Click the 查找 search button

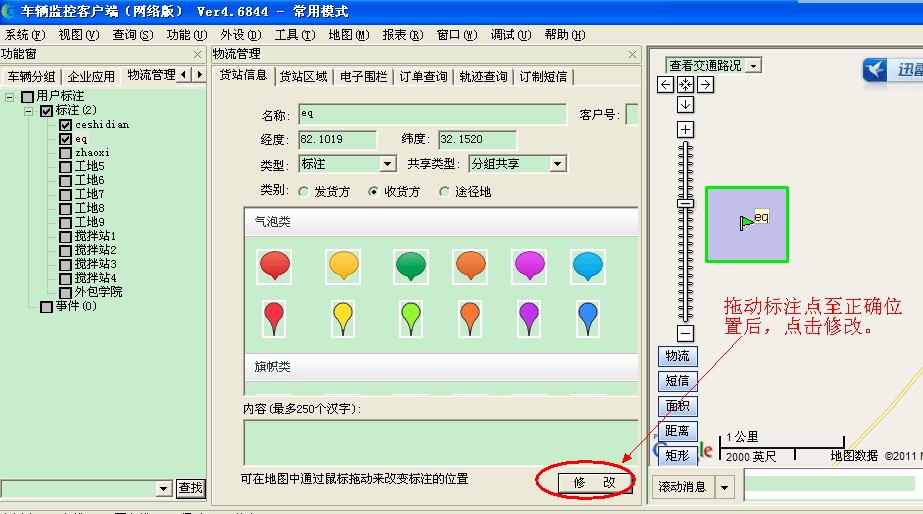[x=190, y=488]
